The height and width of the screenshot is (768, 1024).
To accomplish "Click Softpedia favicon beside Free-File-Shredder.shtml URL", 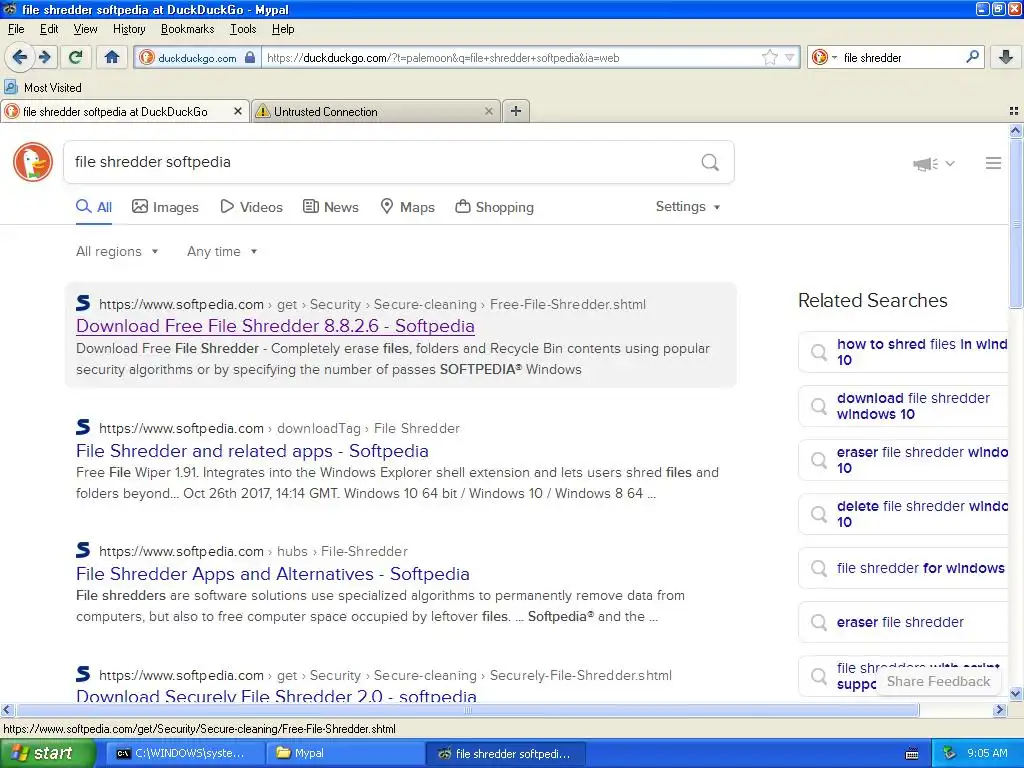I will (x=83, y=303).
